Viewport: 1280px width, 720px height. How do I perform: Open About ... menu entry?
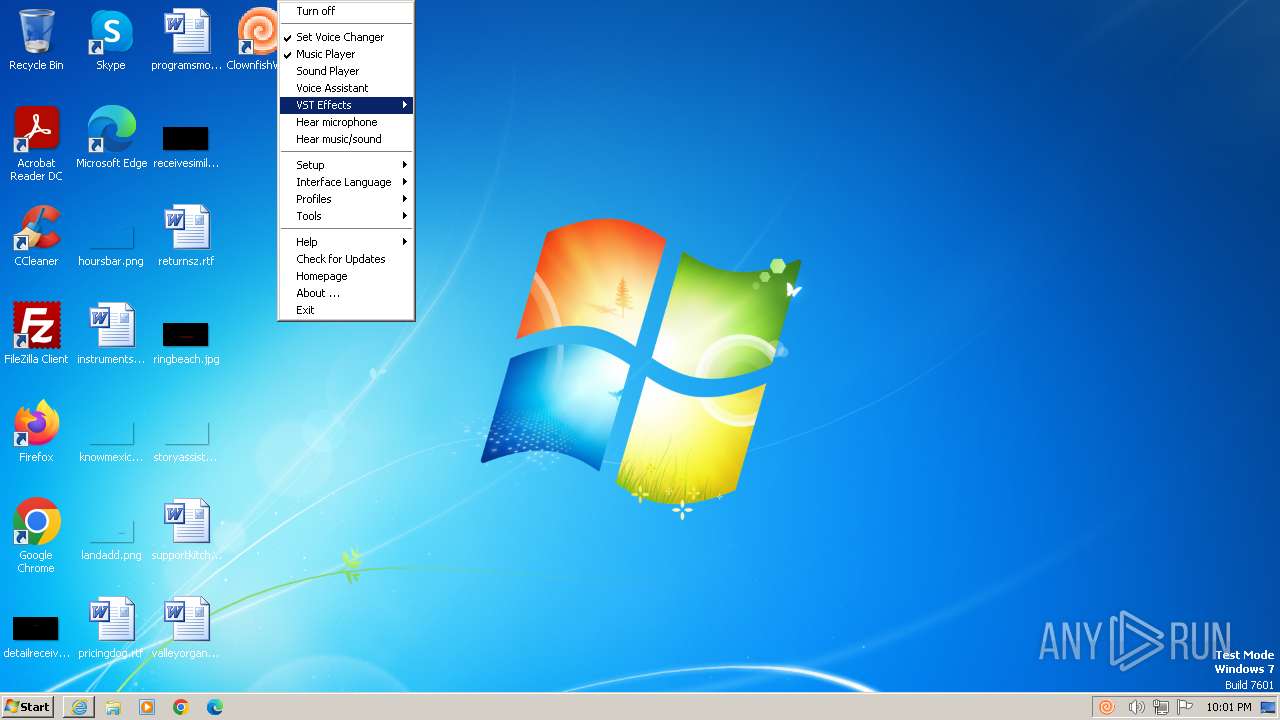click(x=346, y=293)
